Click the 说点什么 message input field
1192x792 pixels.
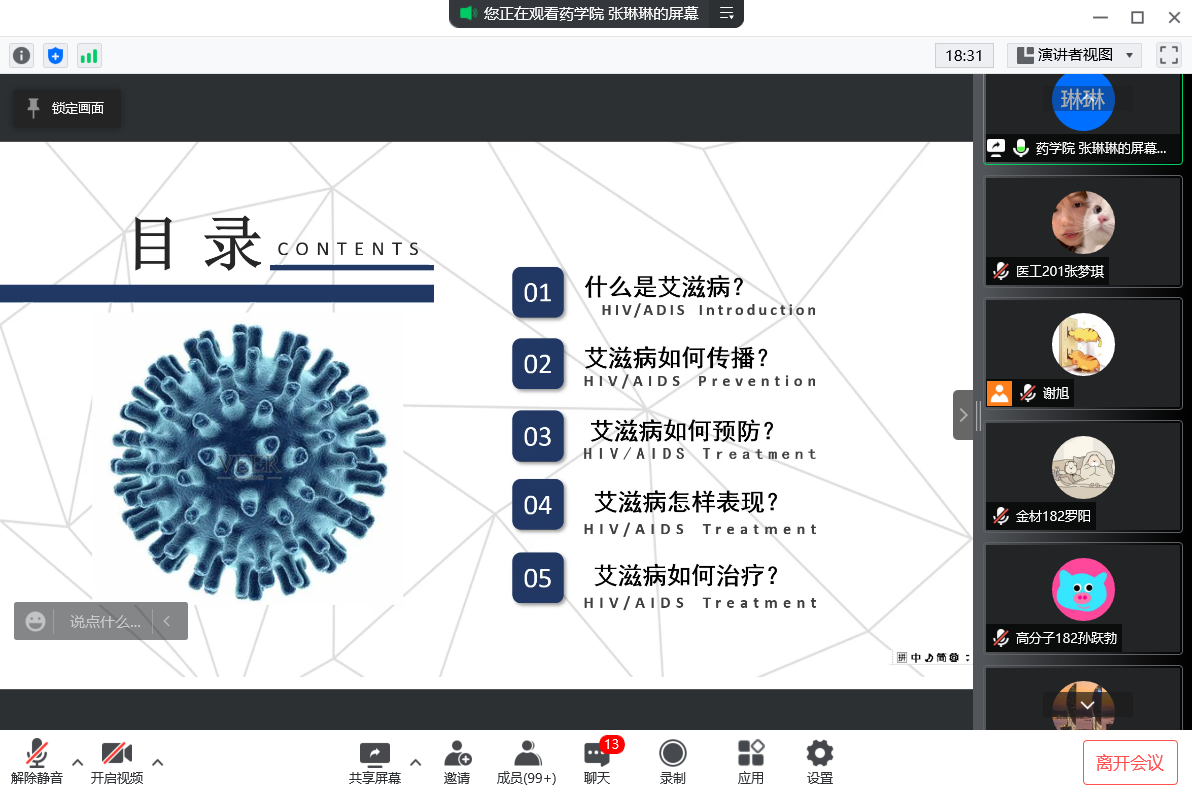click(x=105, y=622)
